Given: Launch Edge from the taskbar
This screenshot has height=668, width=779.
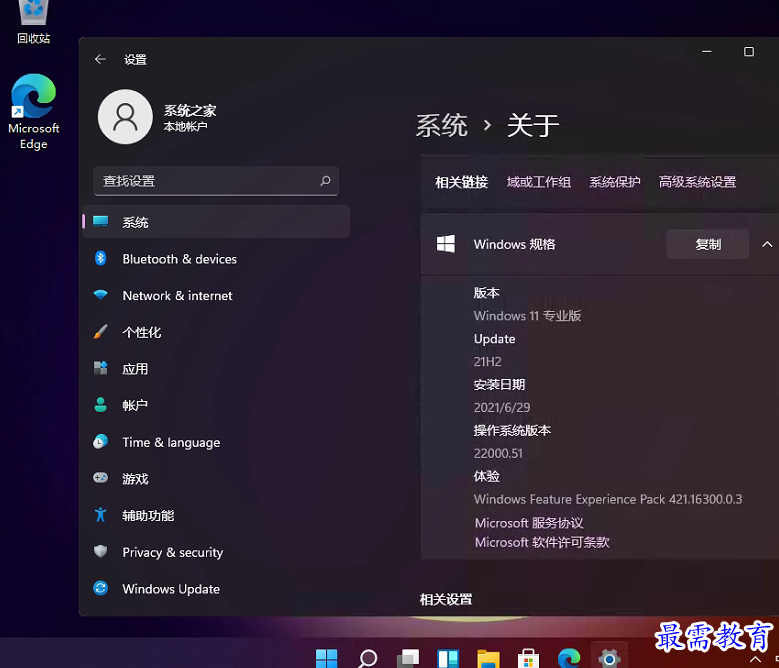Looking at the screenshot, I should (x=569, y=659).
